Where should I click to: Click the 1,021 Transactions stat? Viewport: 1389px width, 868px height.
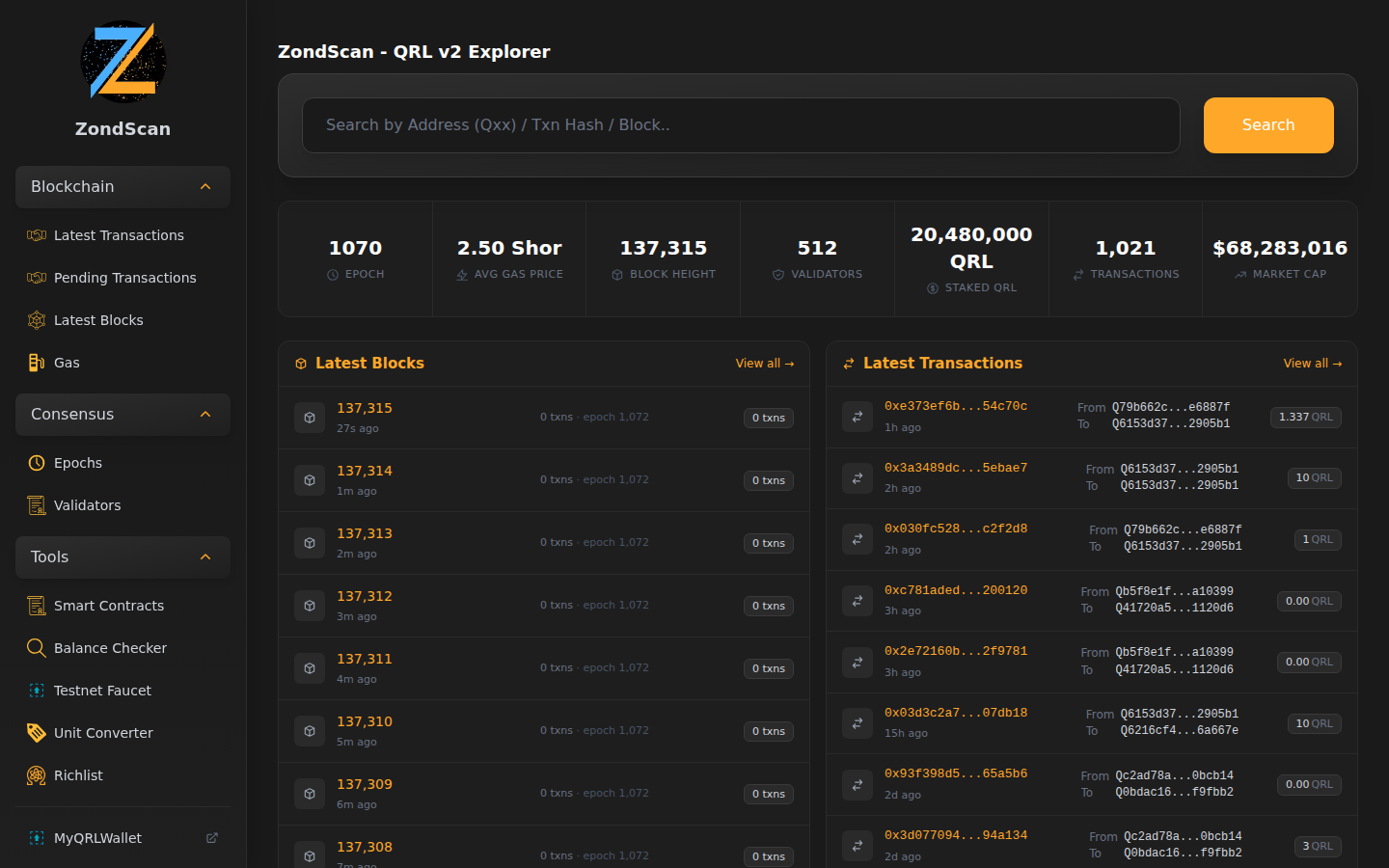click(x=1126, y=259)
